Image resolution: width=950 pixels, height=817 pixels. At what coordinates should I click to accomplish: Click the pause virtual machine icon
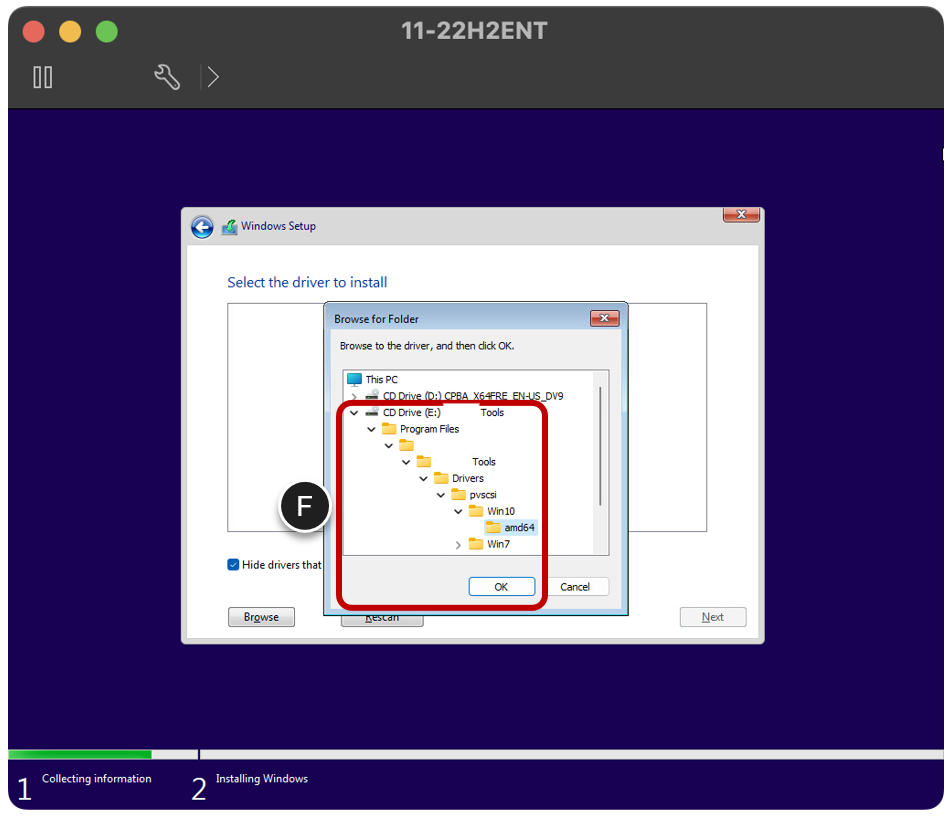click(42, 77)
